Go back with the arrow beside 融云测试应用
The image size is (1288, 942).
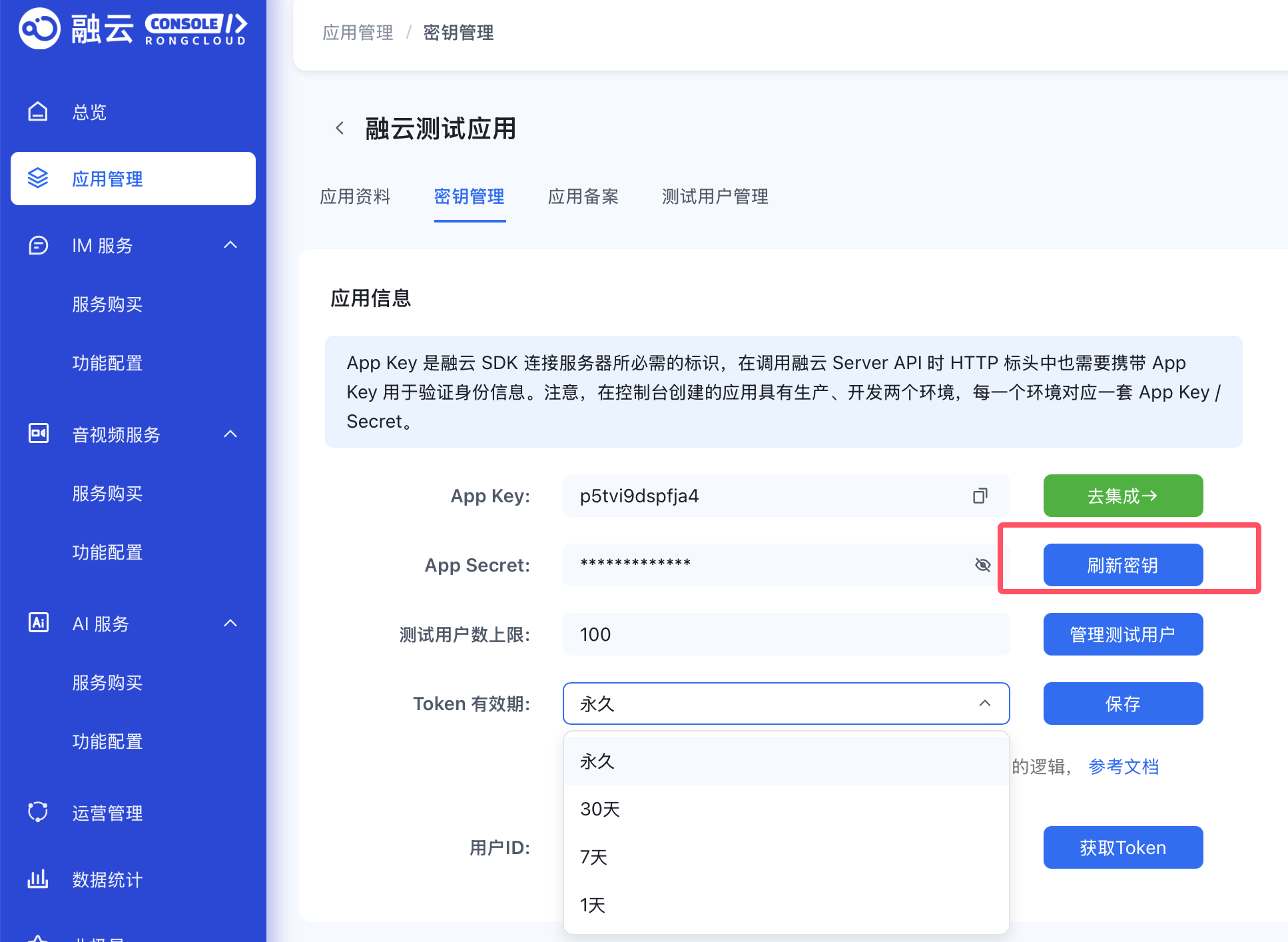pos(340,128)
